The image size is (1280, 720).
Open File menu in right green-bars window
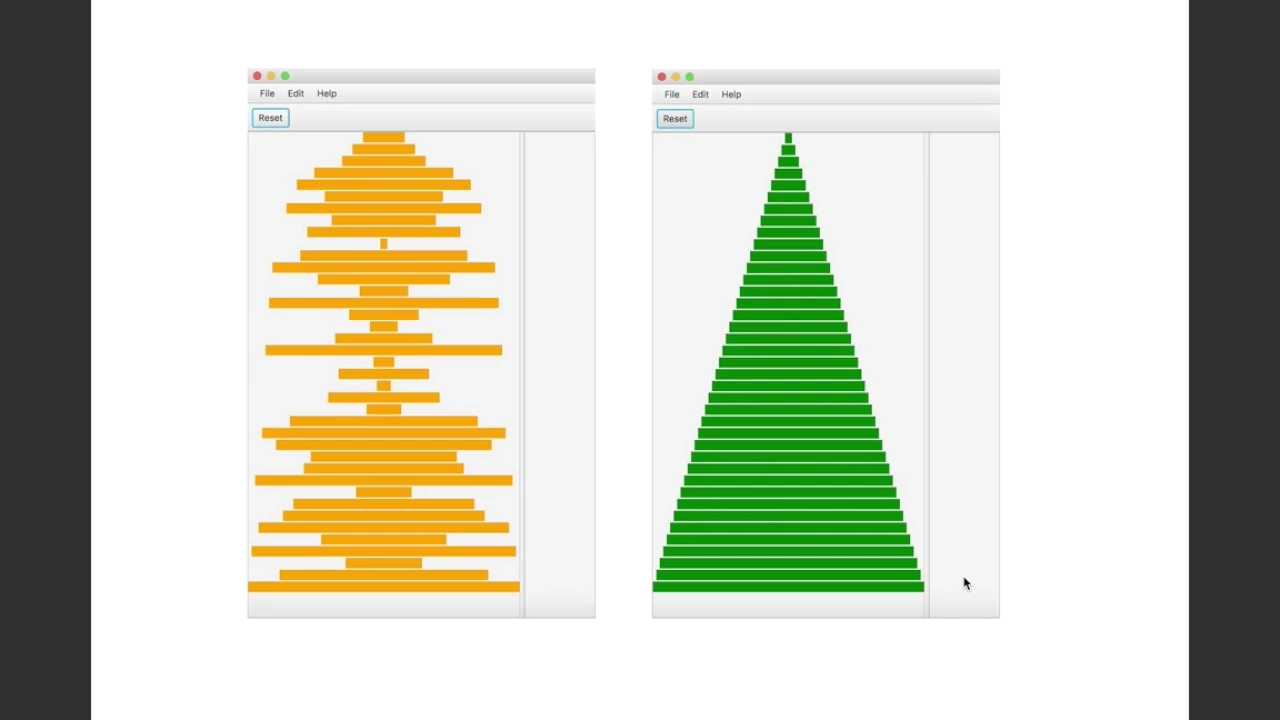[x=672, y=94]
